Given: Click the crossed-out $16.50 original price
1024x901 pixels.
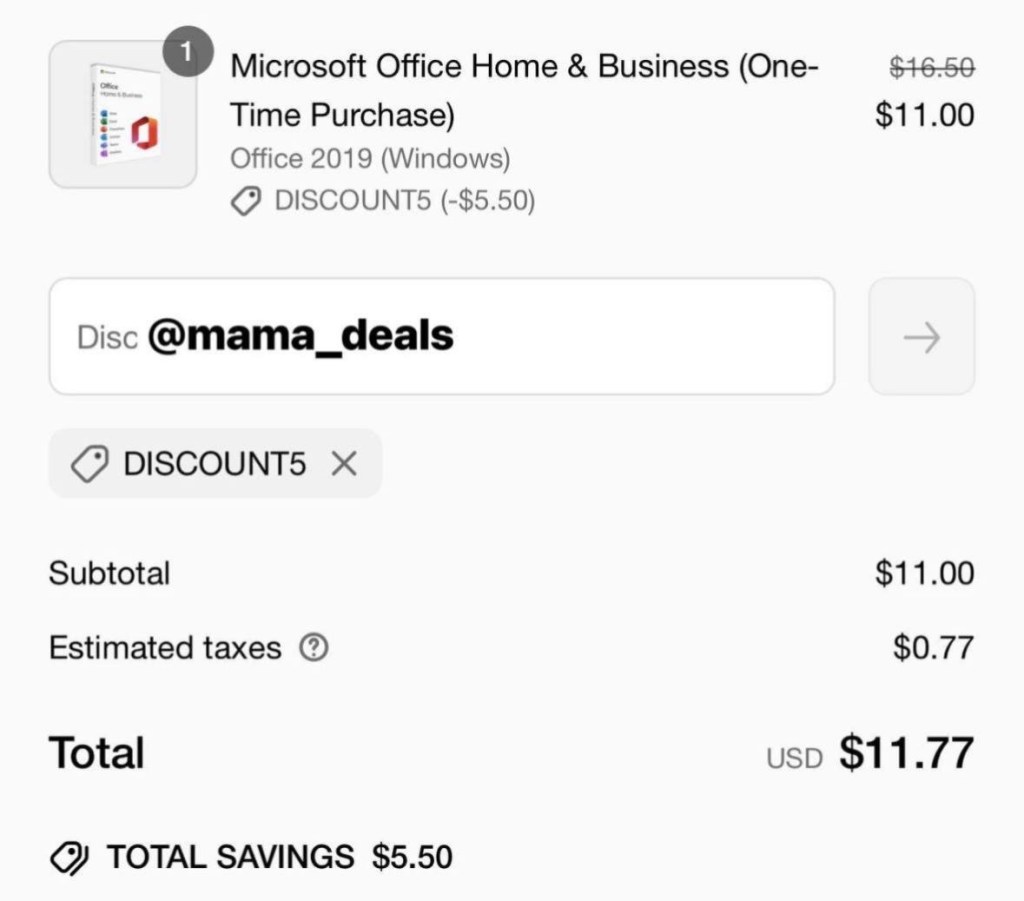Looking at the screenshot, I should [x=932, y=67].
